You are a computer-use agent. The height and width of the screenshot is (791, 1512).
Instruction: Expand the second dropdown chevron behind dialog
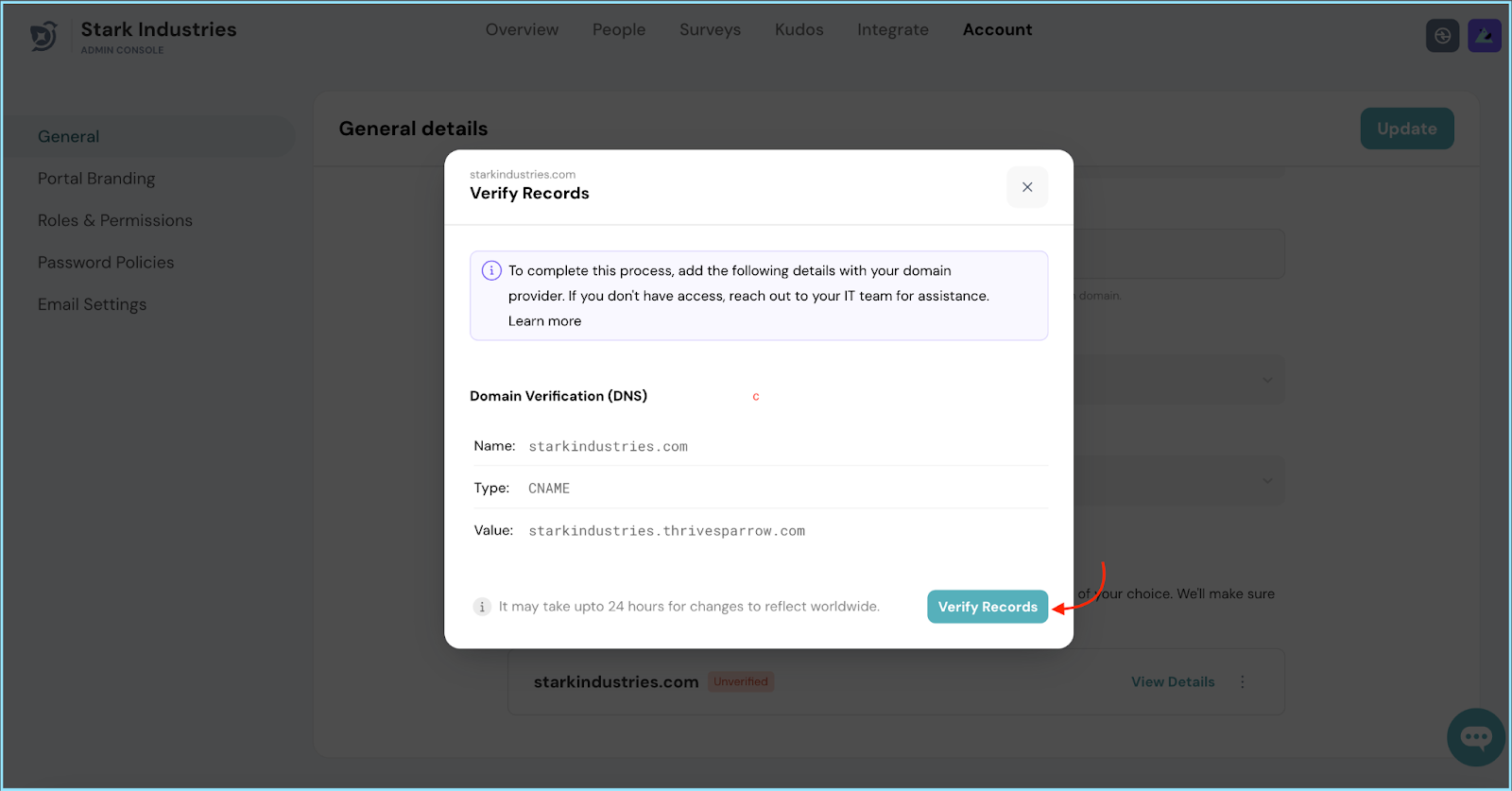(1267, 481)
